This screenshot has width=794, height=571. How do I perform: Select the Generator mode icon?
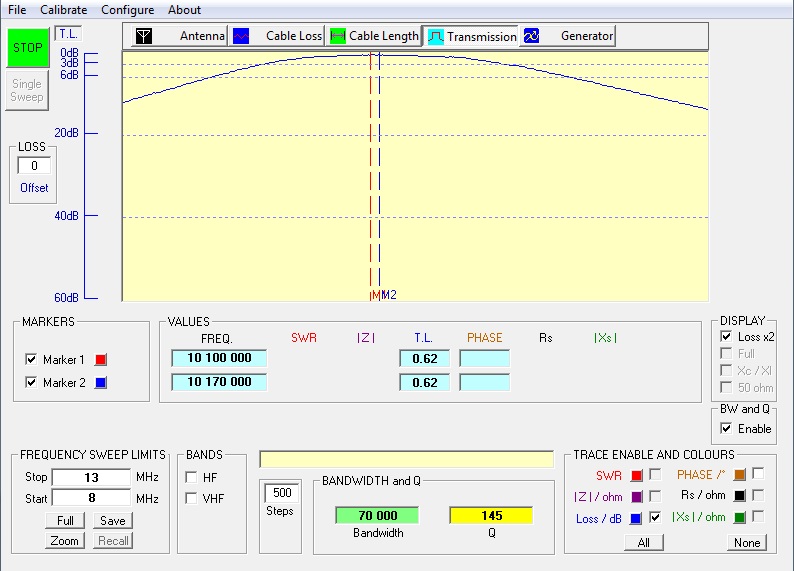(x=532, y=36)
